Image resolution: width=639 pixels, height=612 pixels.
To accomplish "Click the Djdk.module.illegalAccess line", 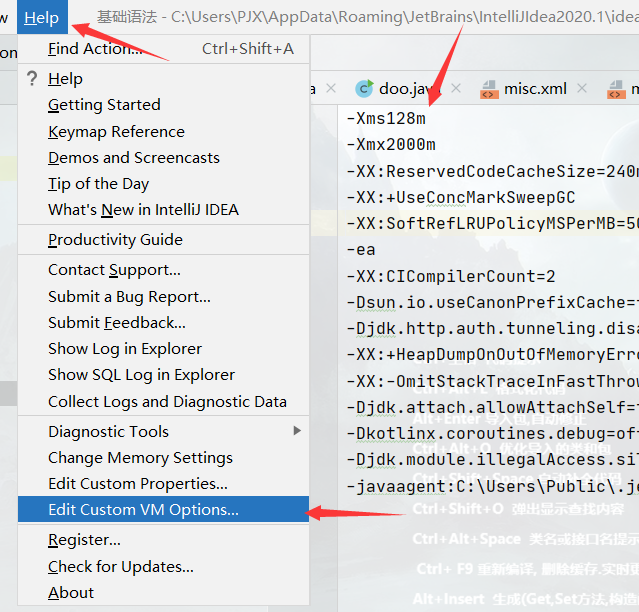I will pos(492,460).
